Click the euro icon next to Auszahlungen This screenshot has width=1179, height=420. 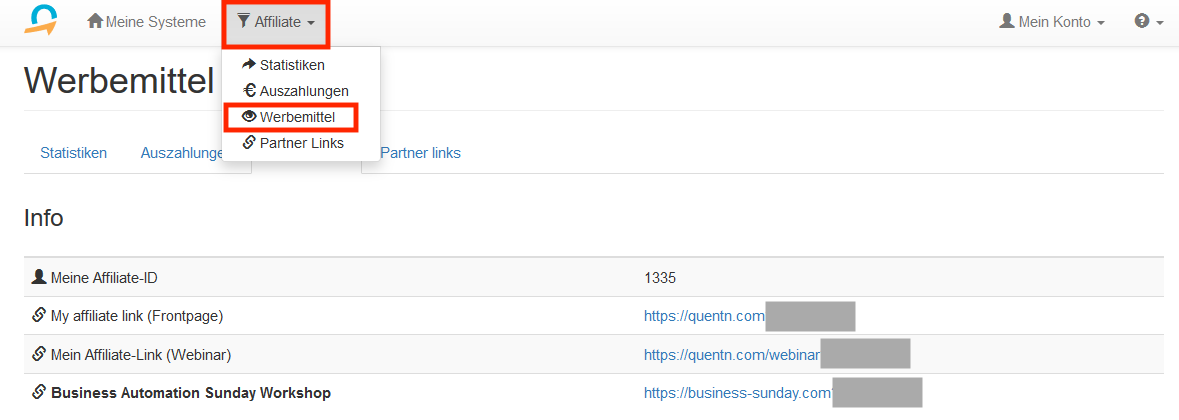(x=249, y=91)
